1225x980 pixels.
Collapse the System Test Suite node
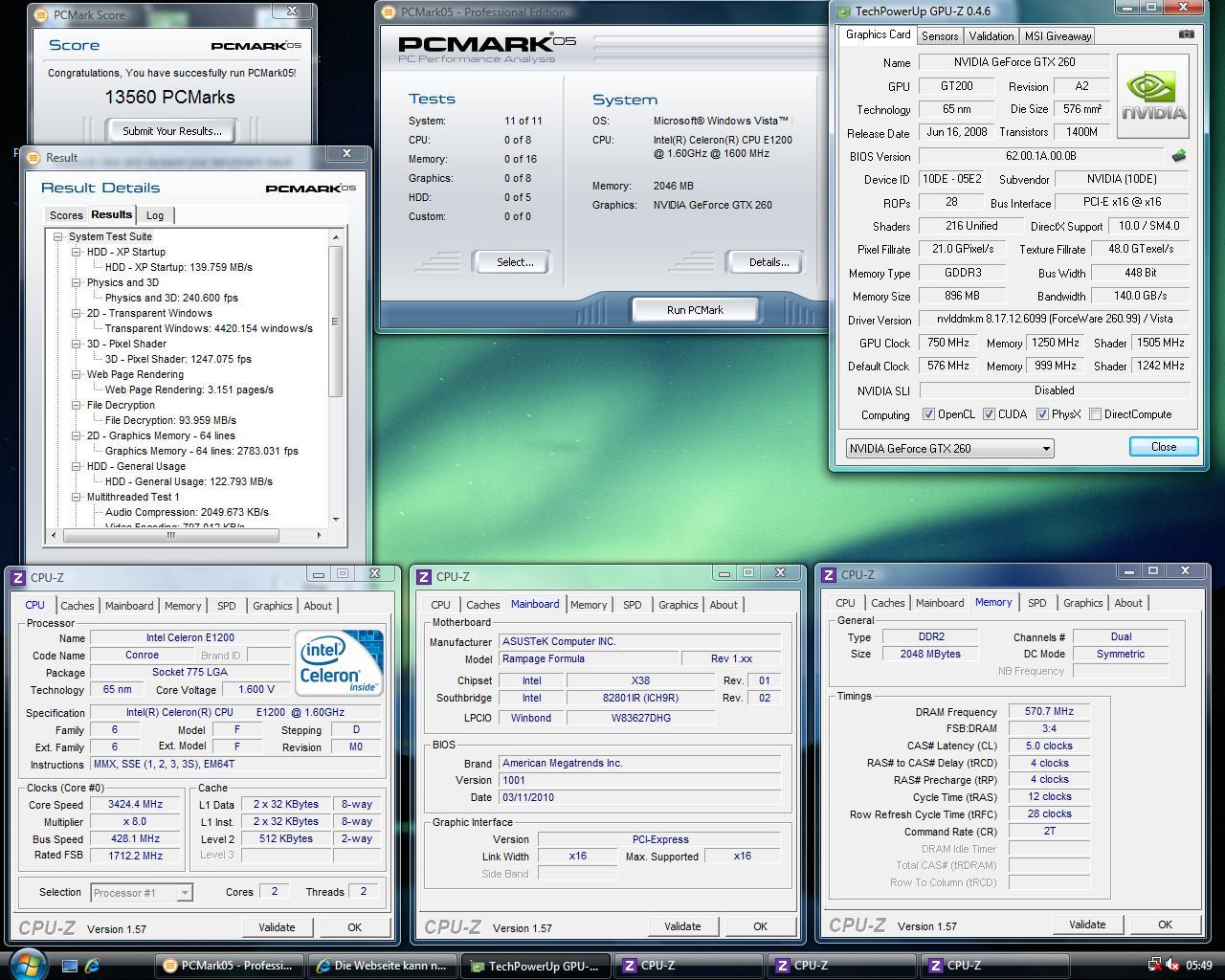(x=58, y=236)
